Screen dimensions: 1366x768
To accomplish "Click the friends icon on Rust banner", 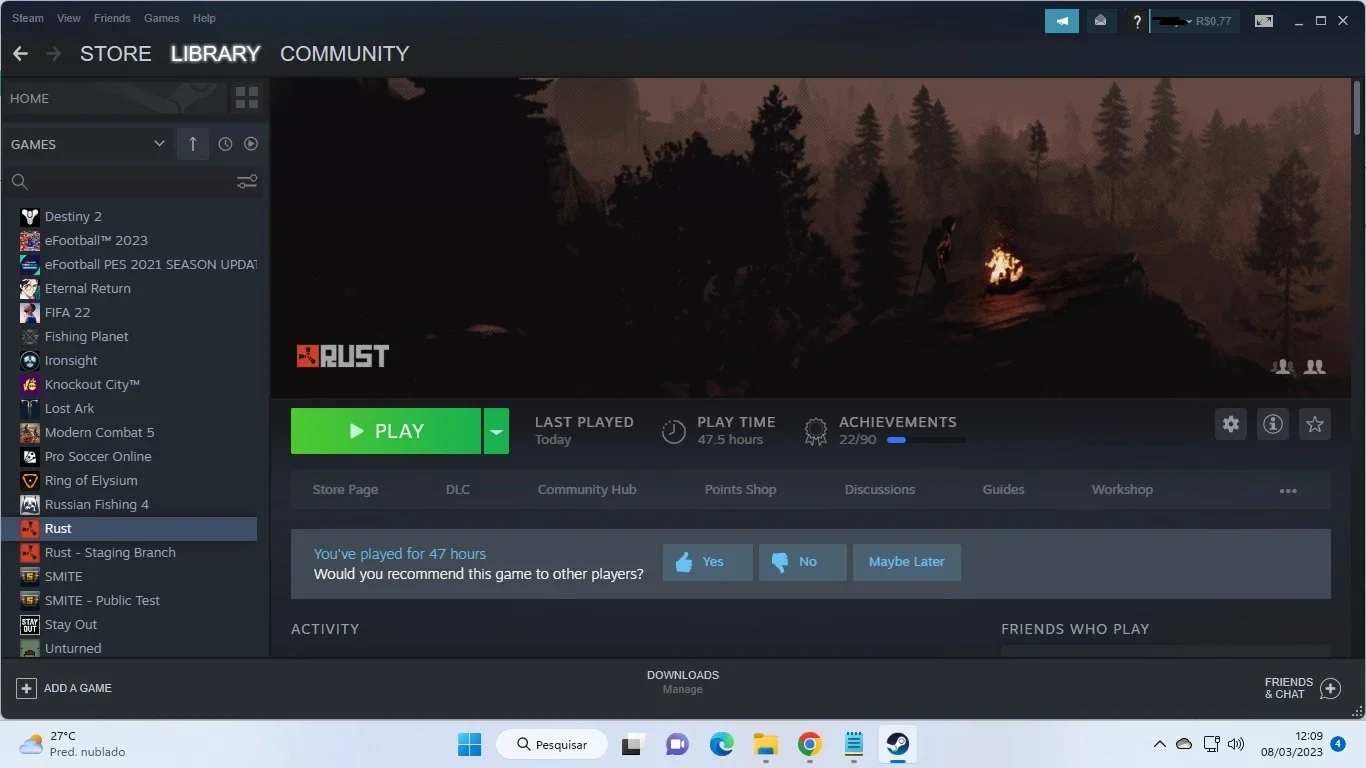I will (x=1315, y=367).
